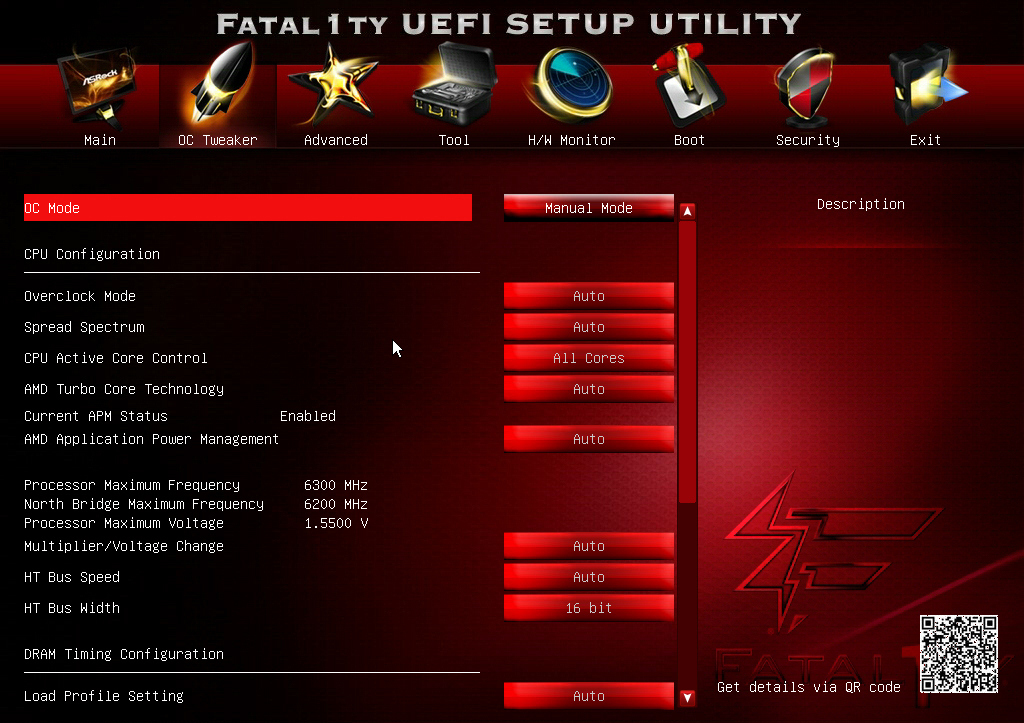This screenshot has width=1024, height=723.
Task: Click the 1.5500 V maximum voltage value
Action: tap(336, 522)
